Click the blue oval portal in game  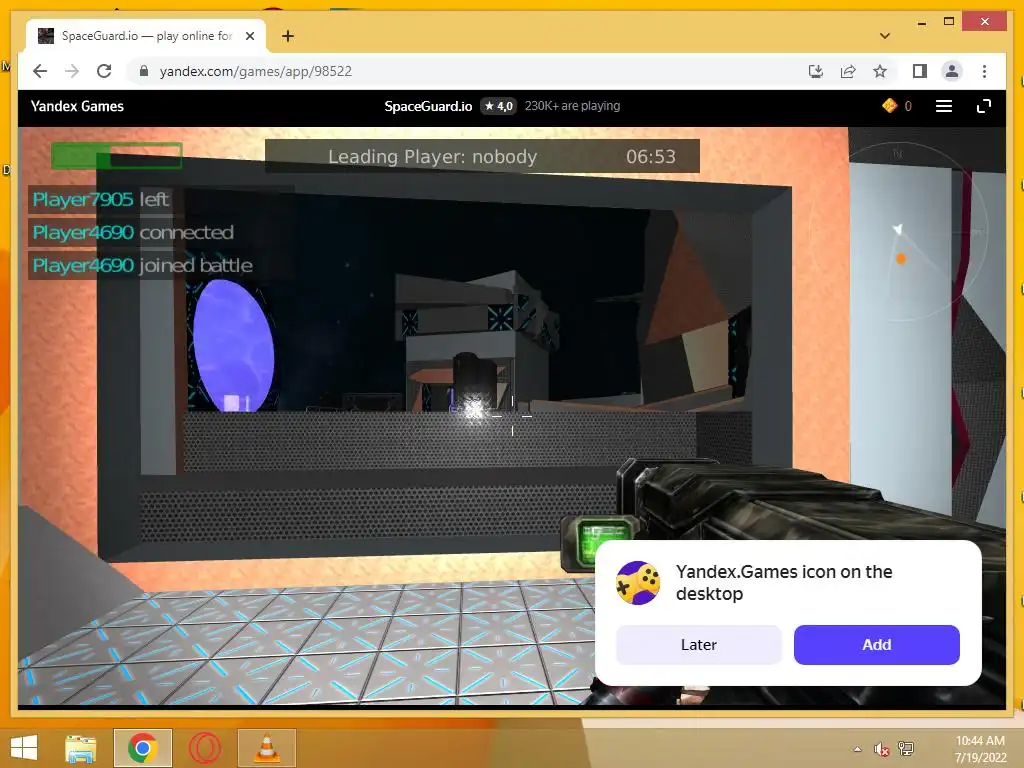pyautogui.click(x=233, y=345)
